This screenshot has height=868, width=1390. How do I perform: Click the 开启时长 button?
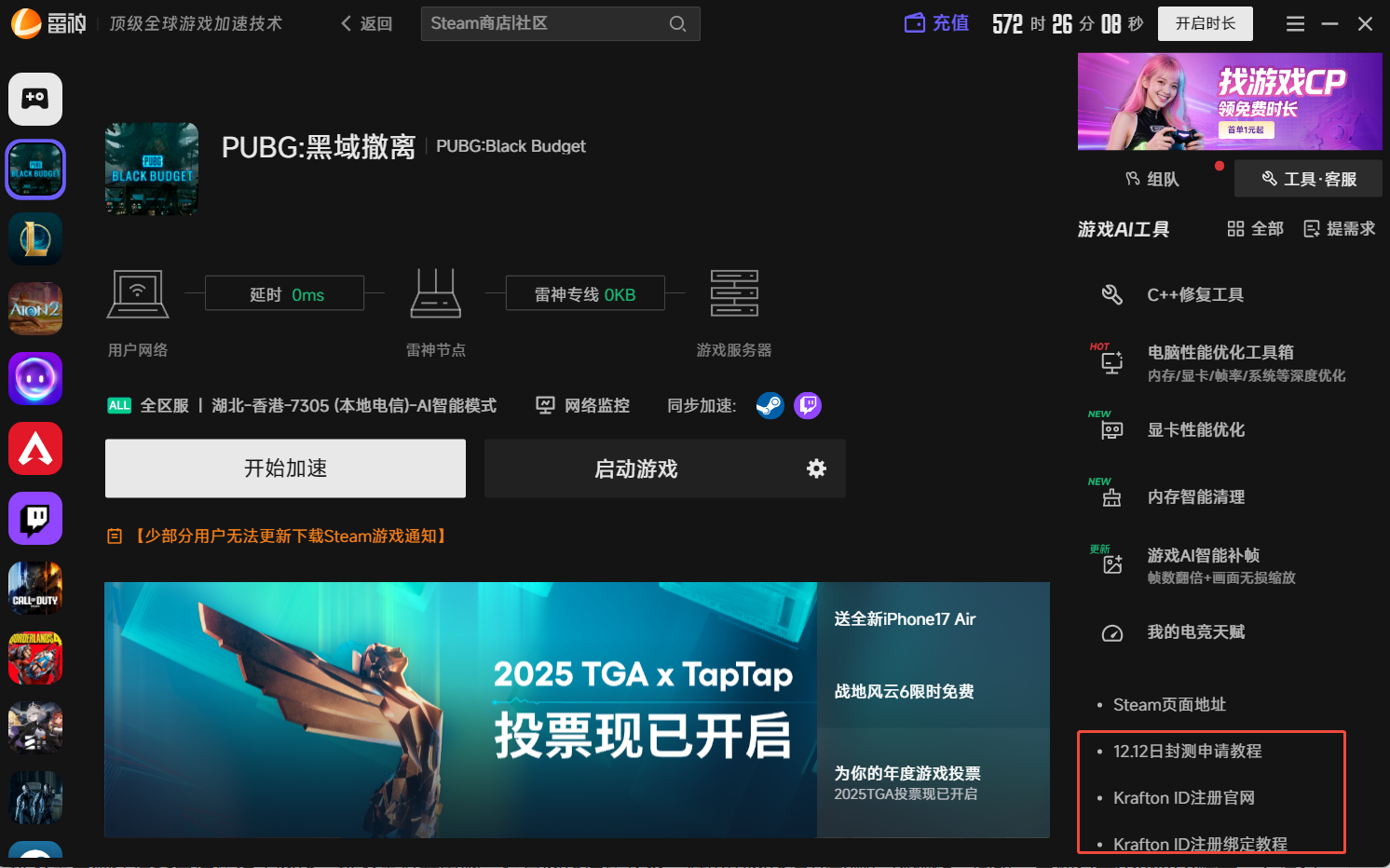(x=1205, y=24)
